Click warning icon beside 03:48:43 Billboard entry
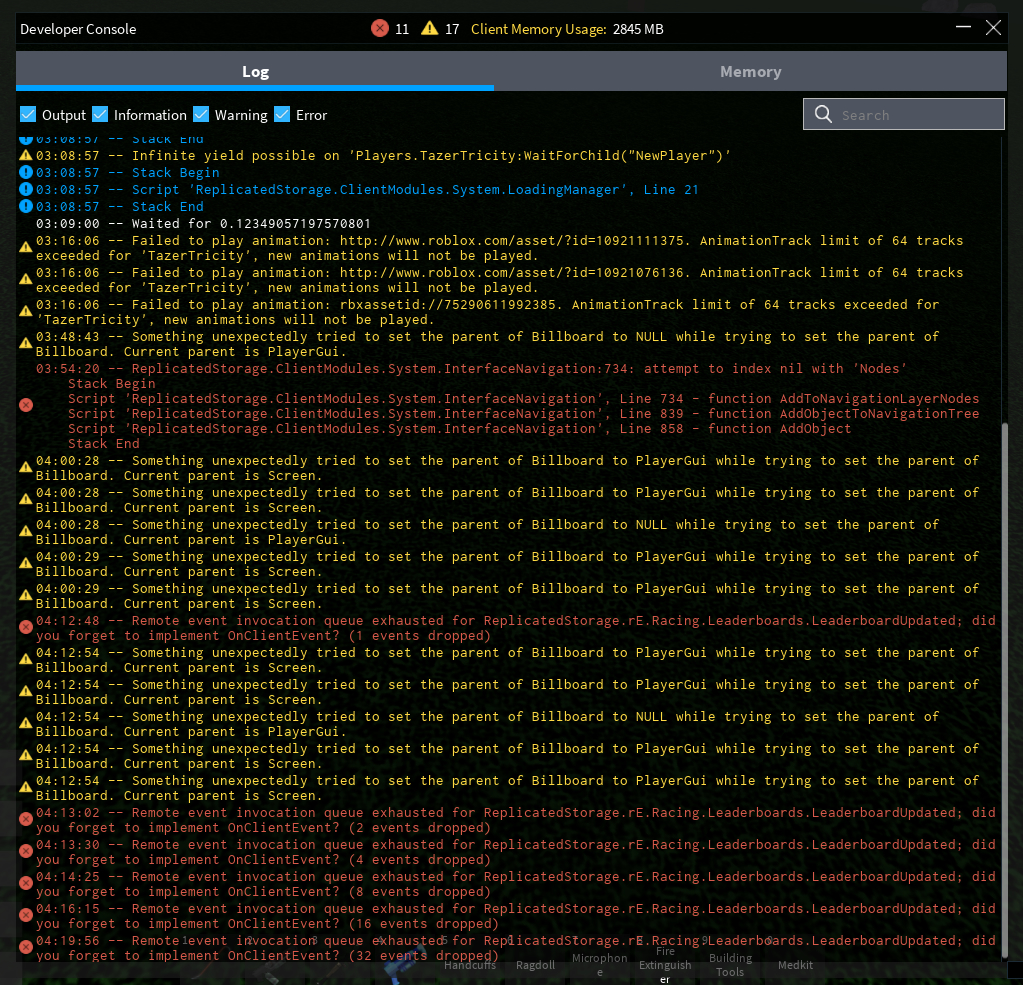This screenshot has height=985, width=1023. click(26, 343)
